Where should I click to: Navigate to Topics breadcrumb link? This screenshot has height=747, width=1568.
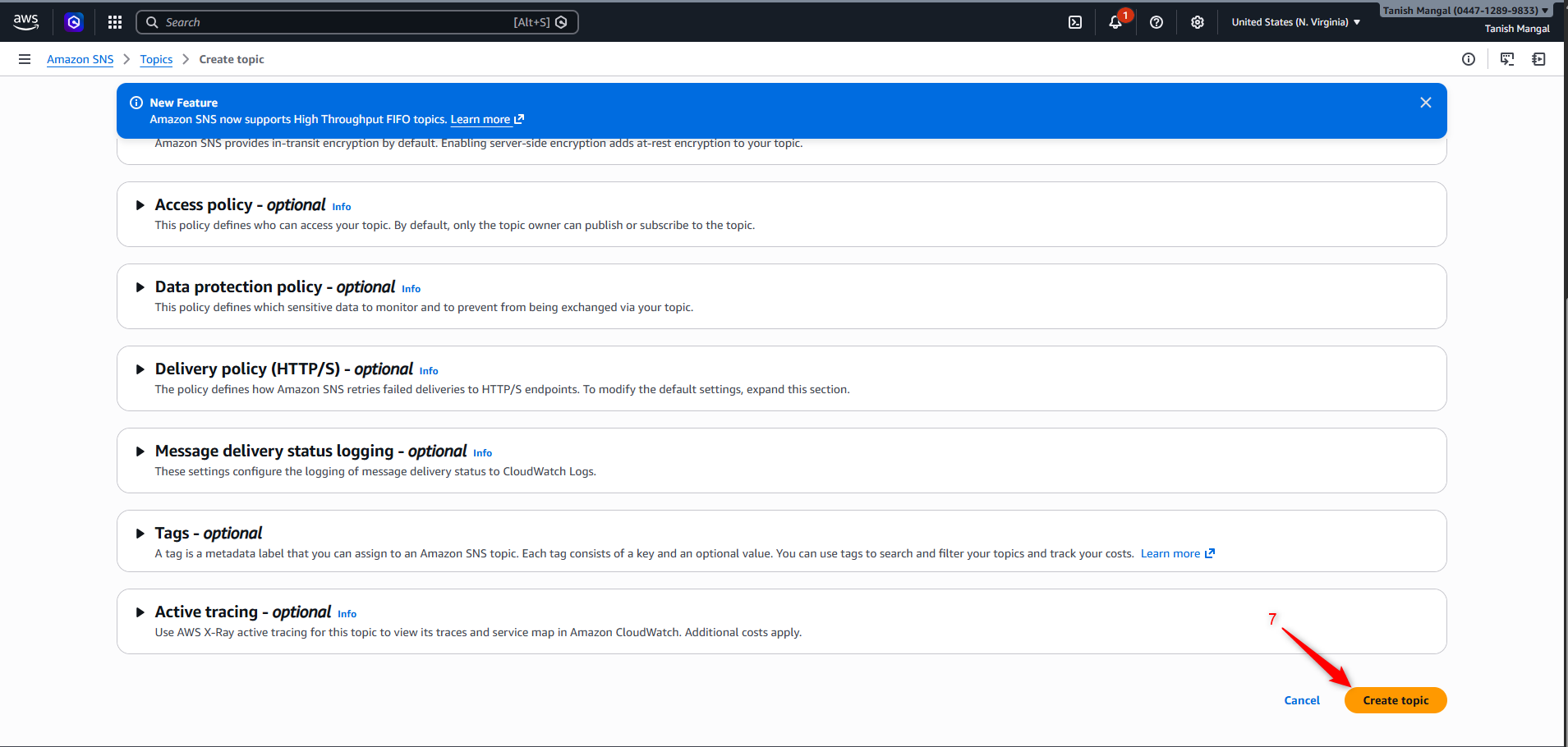click(x=156, y=59)
